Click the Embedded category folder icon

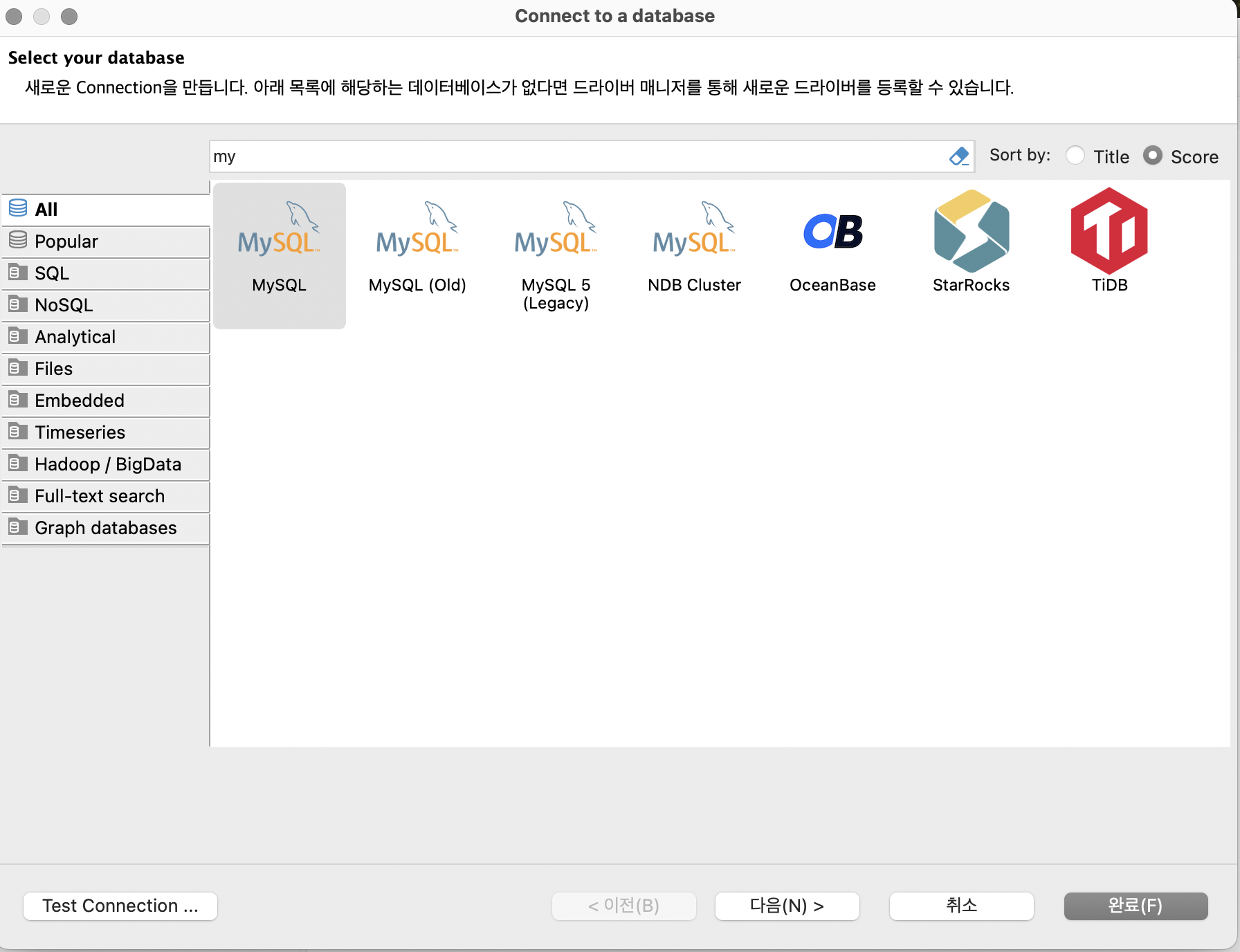[x=18, y=399]
